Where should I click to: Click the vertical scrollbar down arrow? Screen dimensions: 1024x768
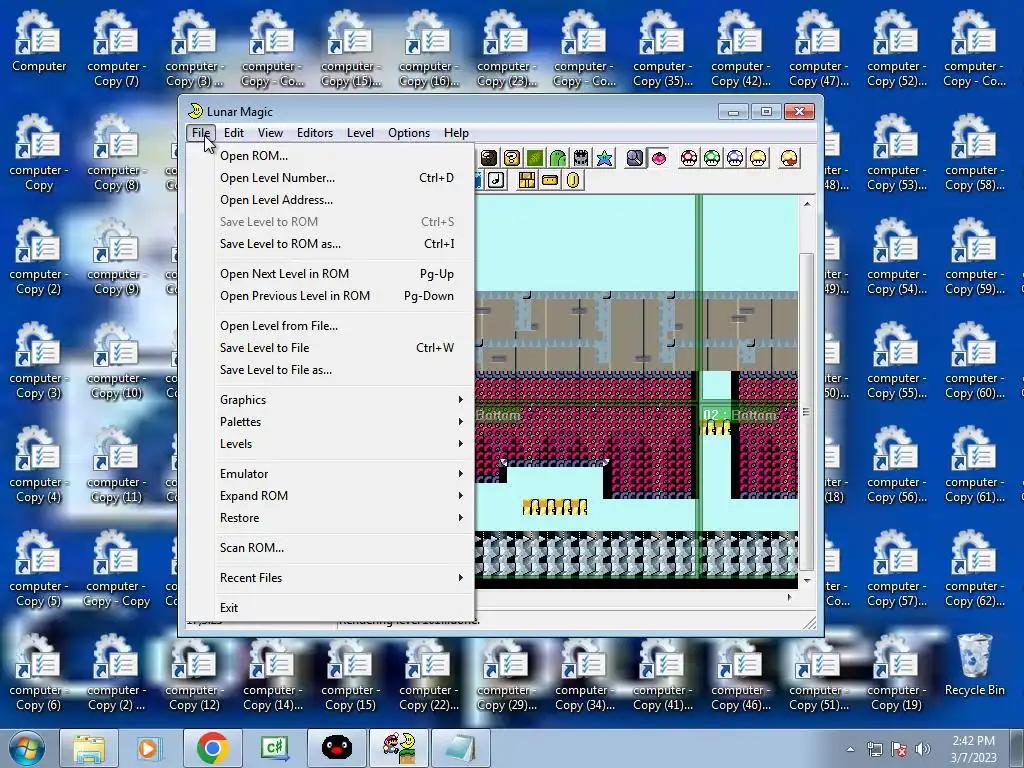pyautogui.click(x=807, y=581)
